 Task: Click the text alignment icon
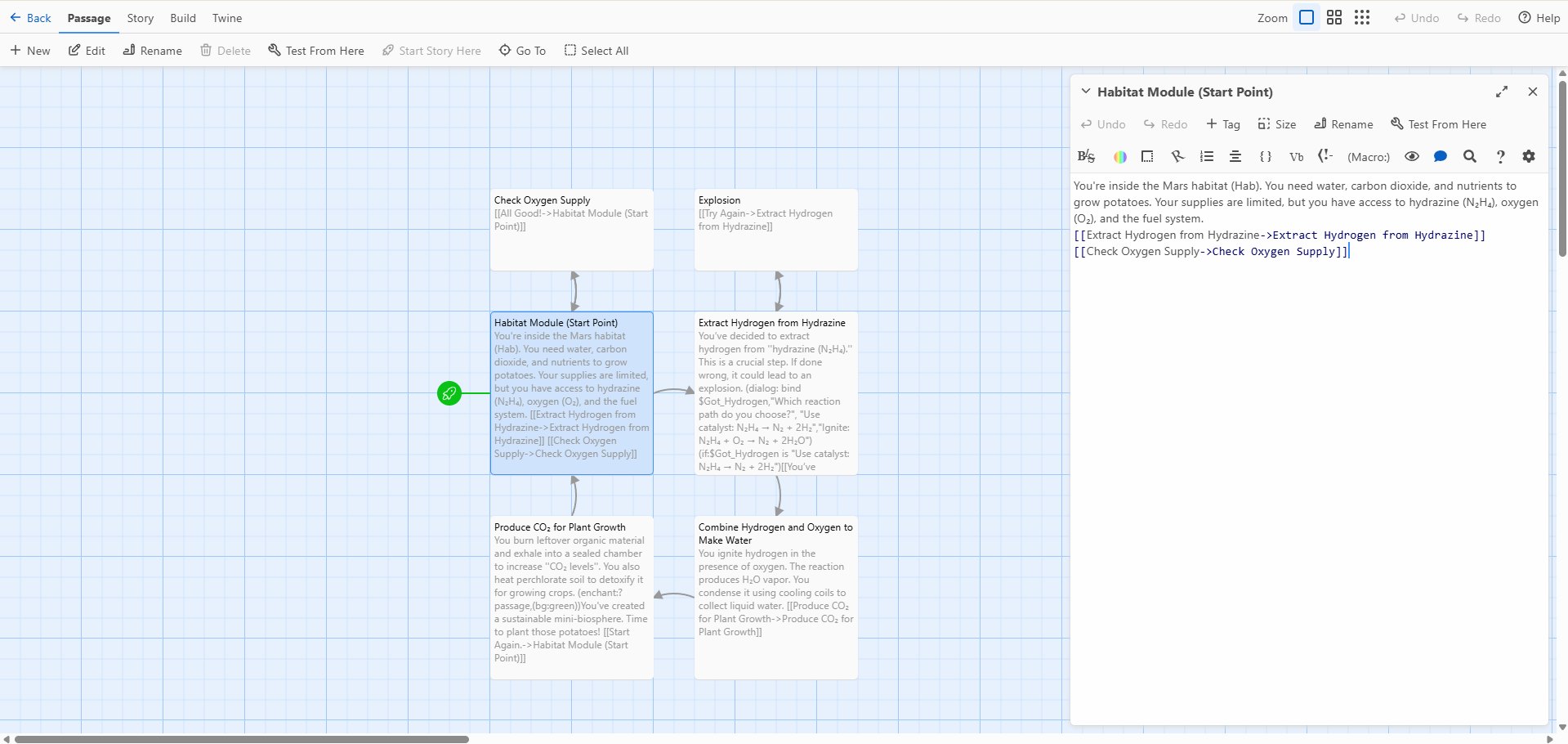(1235, 157)
